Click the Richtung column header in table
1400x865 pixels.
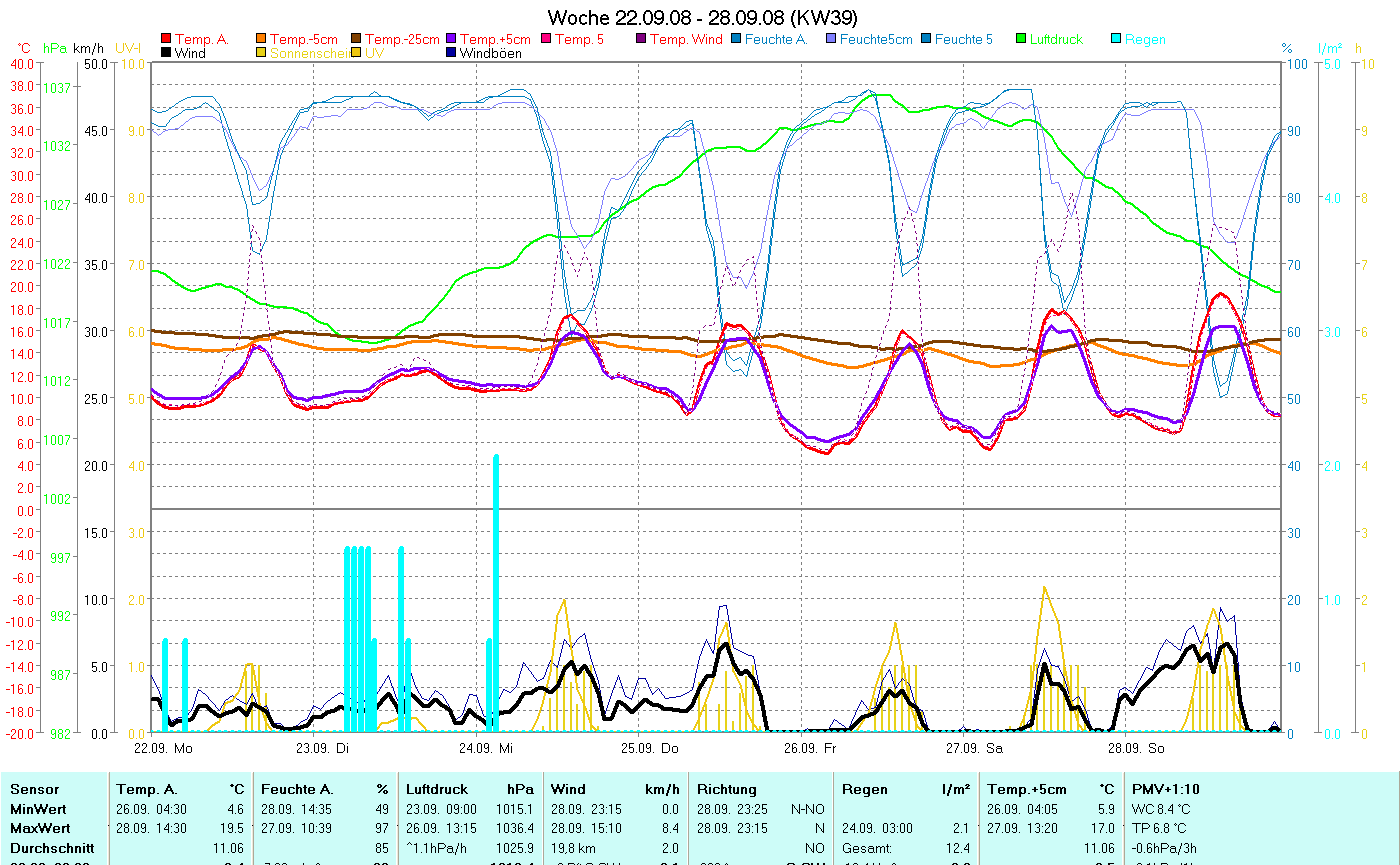click(726, 789)
